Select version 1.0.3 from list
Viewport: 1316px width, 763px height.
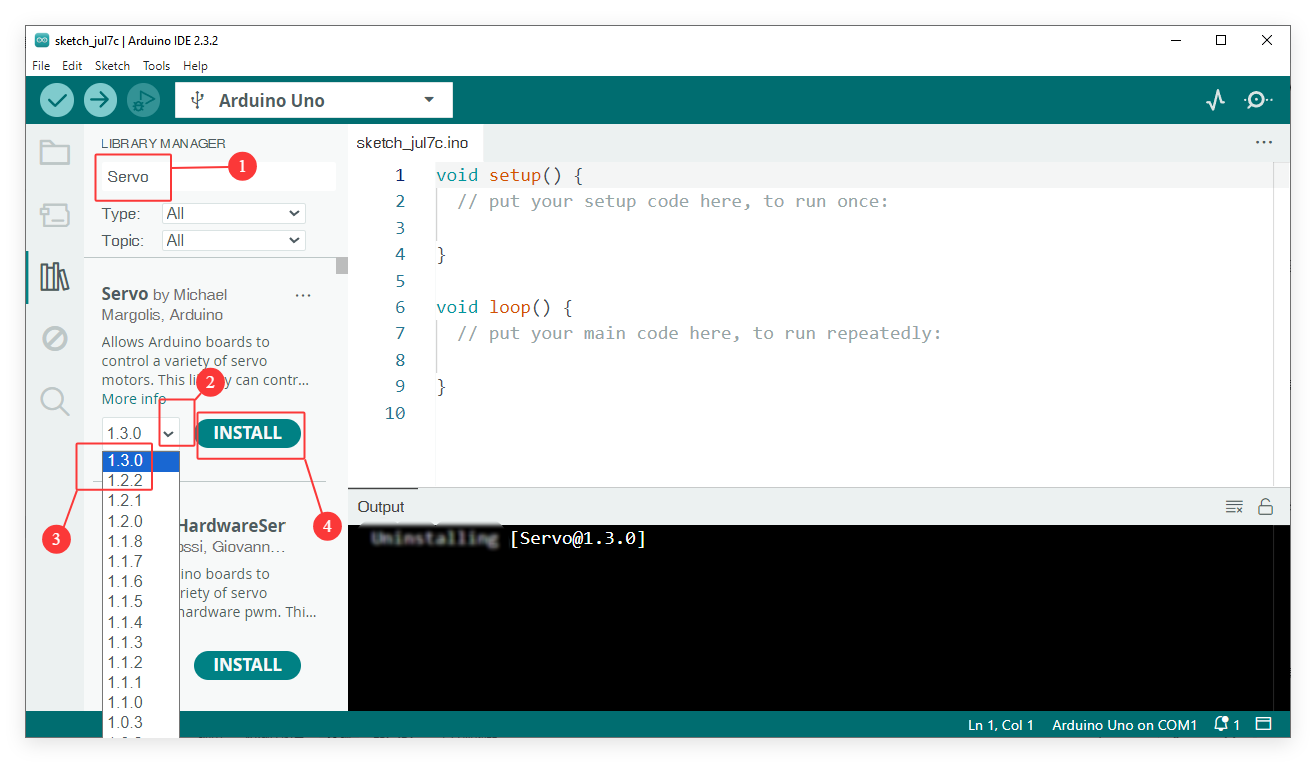coord(141,722)
